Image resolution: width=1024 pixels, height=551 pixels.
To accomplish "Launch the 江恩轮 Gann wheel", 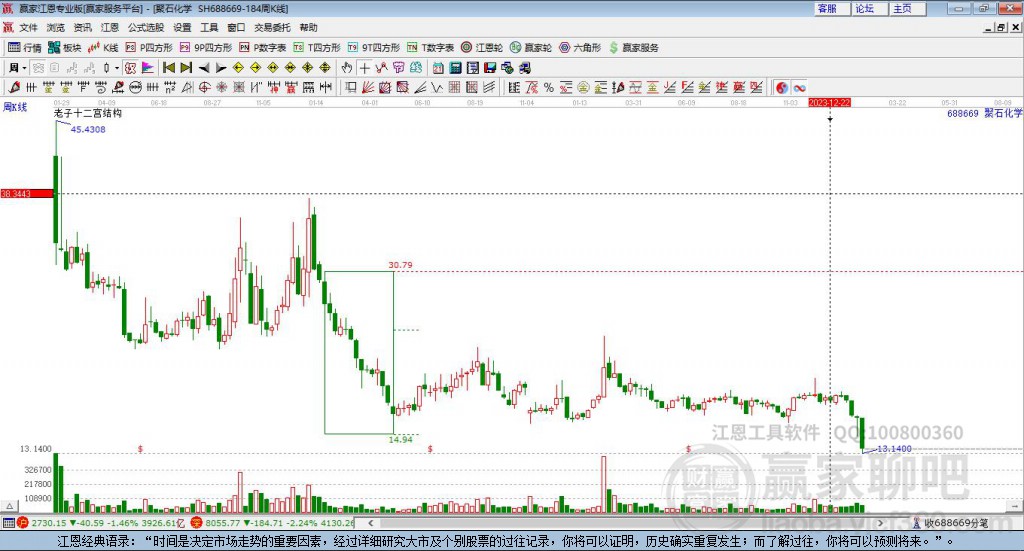I will (482, 48).
